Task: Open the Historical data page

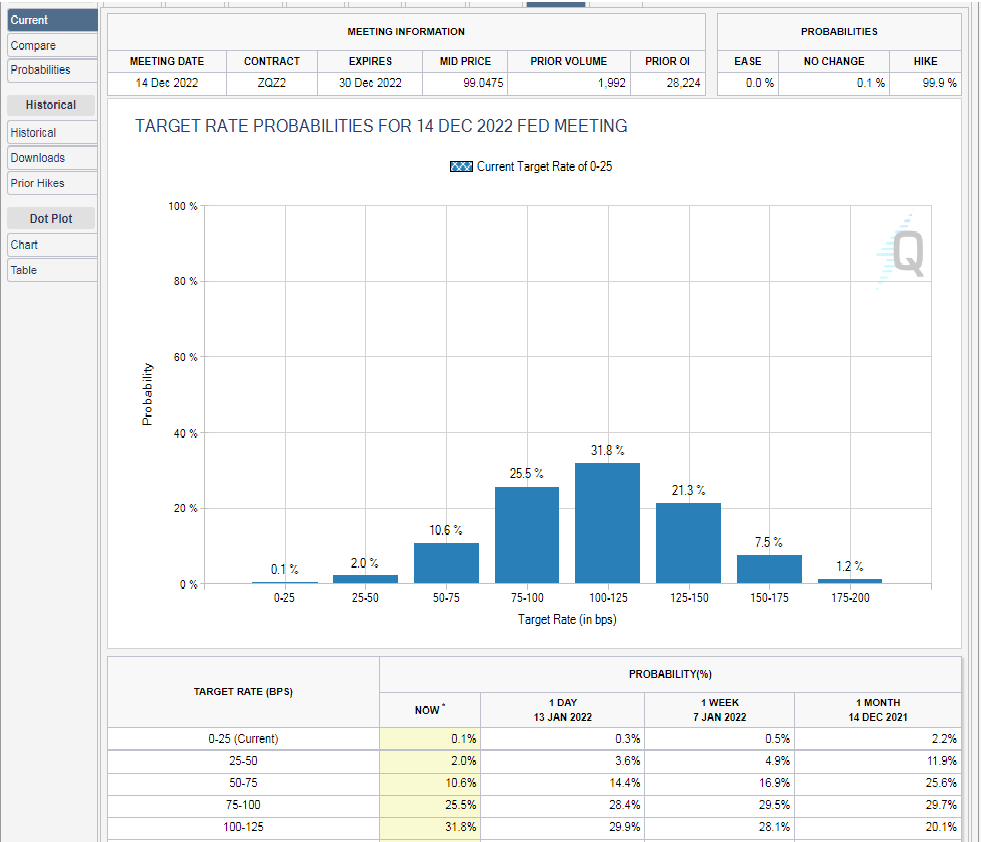Action: 52,133
